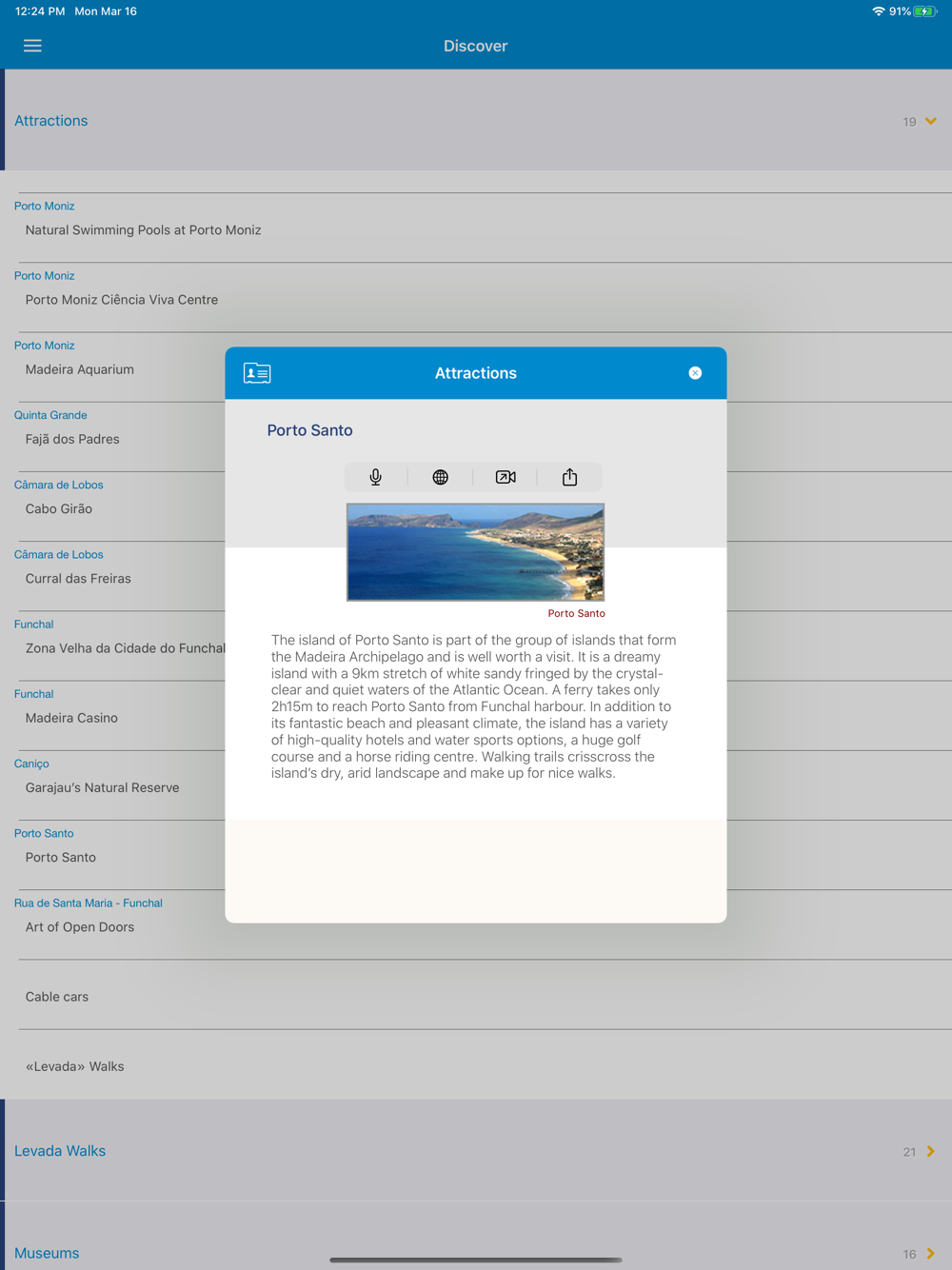952x1270 pixels.
Task: Collapse the Attractions section chevron
Action: pos(931,121)
